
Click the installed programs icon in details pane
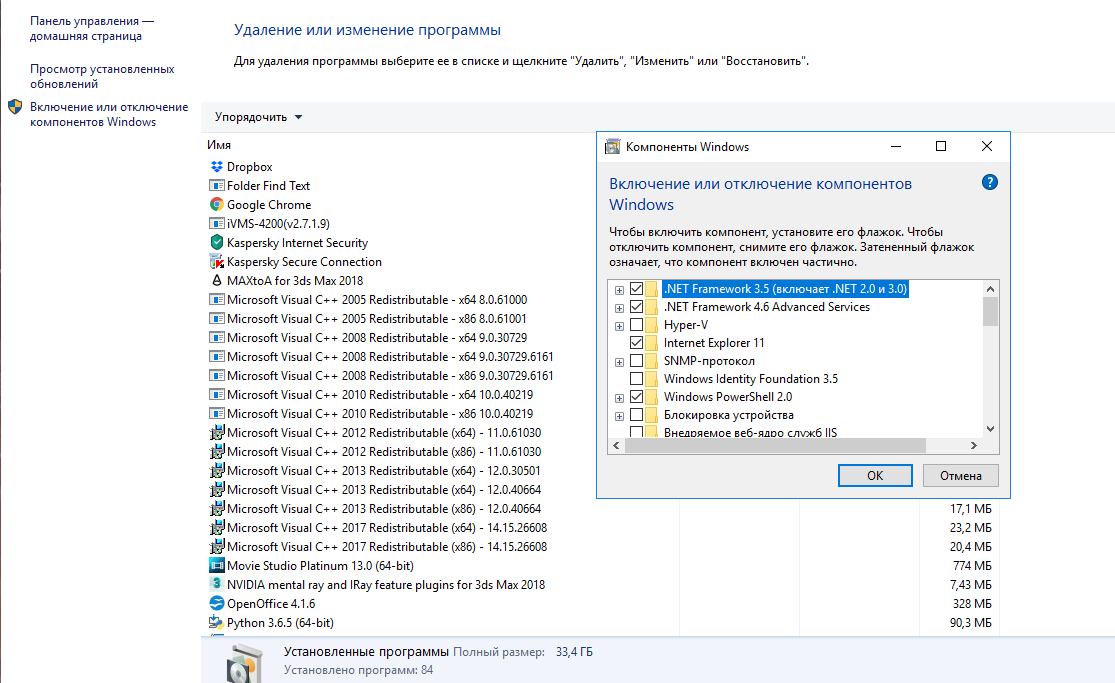coord(244,663)
